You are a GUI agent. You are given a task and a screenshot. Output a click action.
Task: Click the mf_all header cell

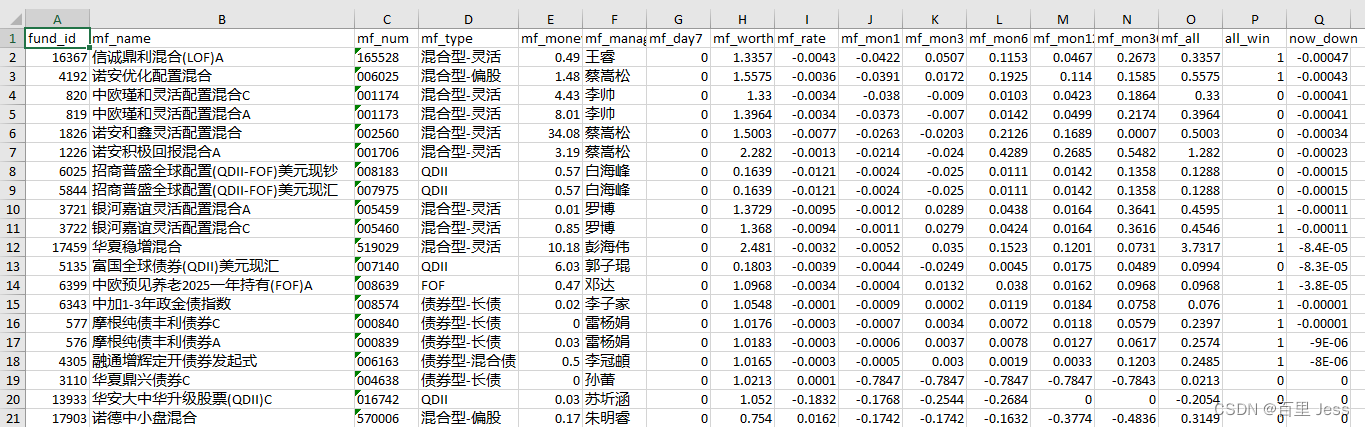click(1190, 38)
